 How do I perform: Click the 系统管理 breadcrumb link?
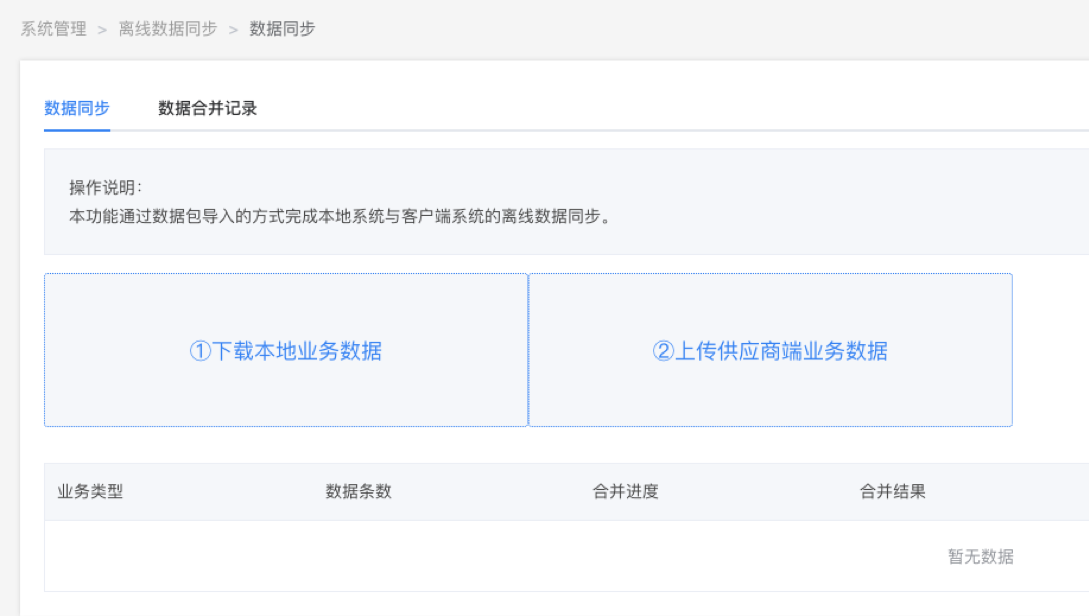53,29
